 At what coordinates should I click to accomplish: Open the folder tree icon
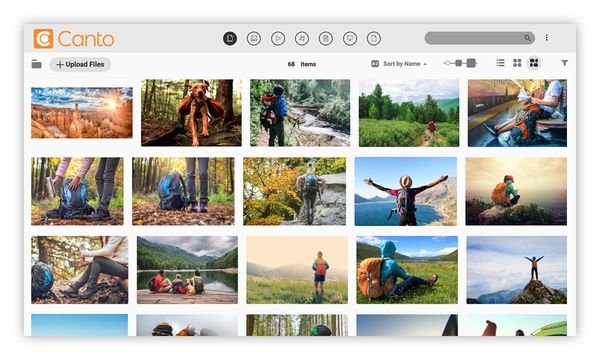[36, 64]
